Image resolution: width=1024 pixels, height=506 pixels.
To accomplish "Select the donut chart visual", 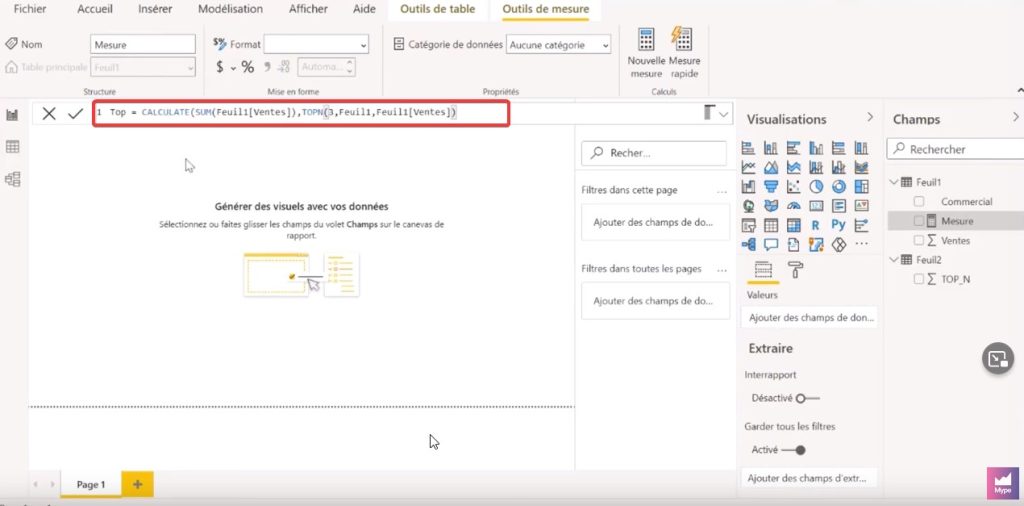I will coord(839,187).
